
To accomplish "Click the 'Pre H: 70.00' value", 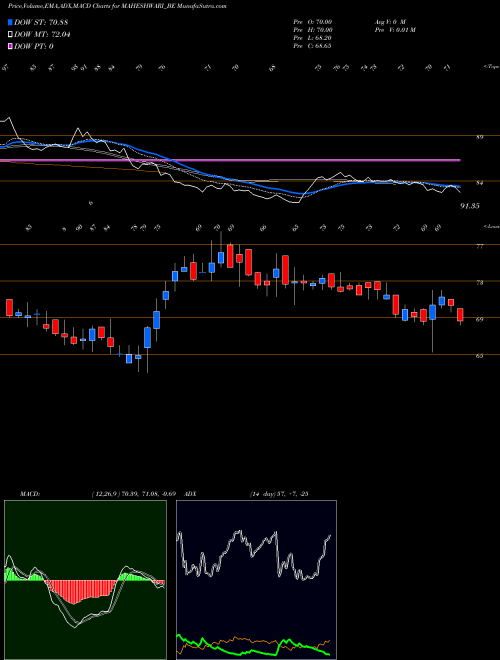I will (313, 30).
